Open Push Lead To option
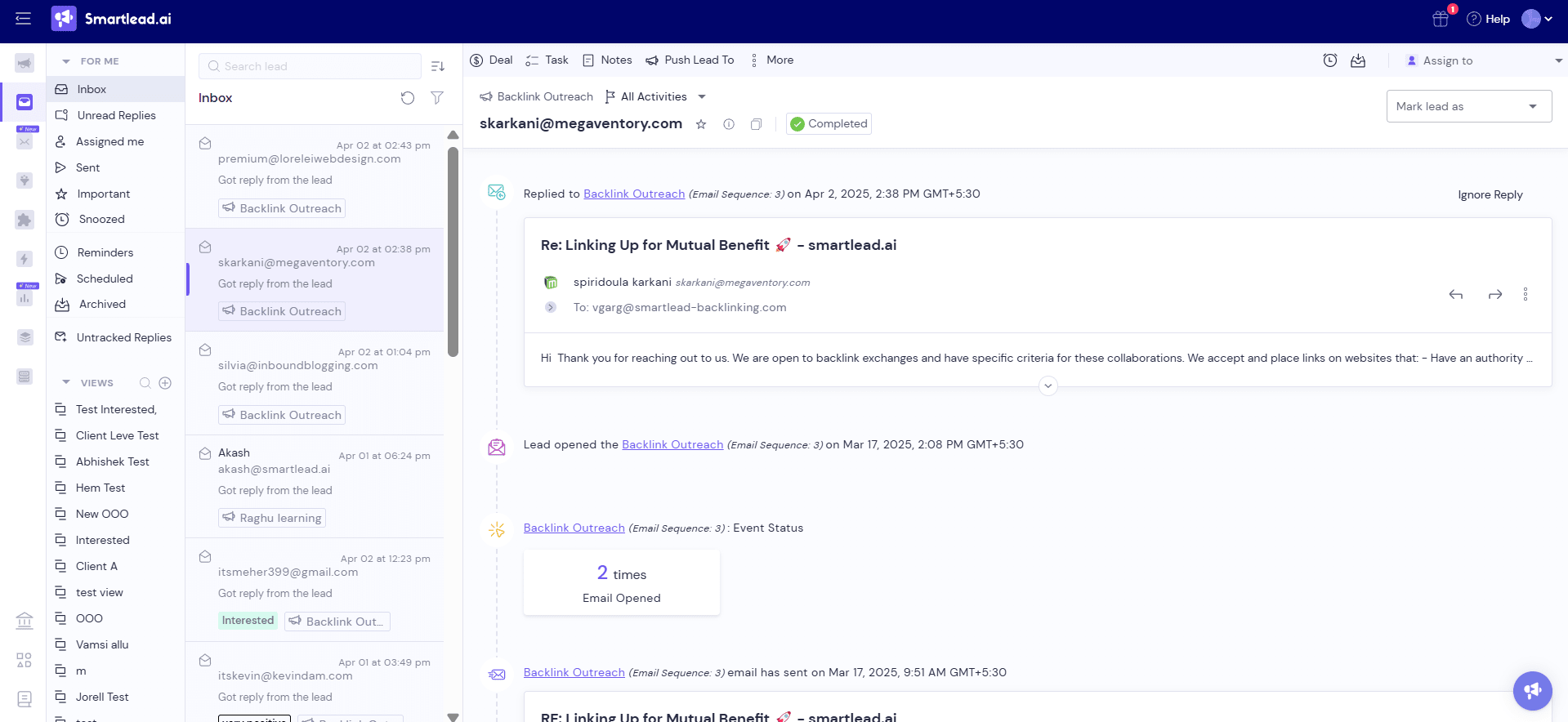 [x=690, y=60]
